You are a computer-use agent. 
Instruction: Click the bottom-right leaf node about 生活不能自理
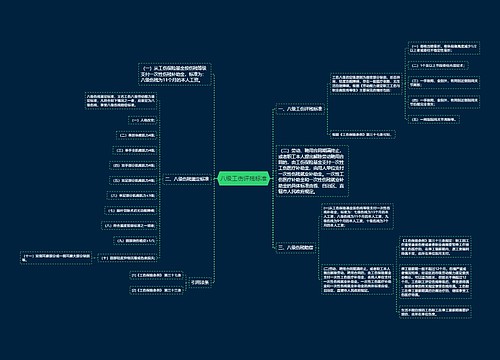click(435, 312)
